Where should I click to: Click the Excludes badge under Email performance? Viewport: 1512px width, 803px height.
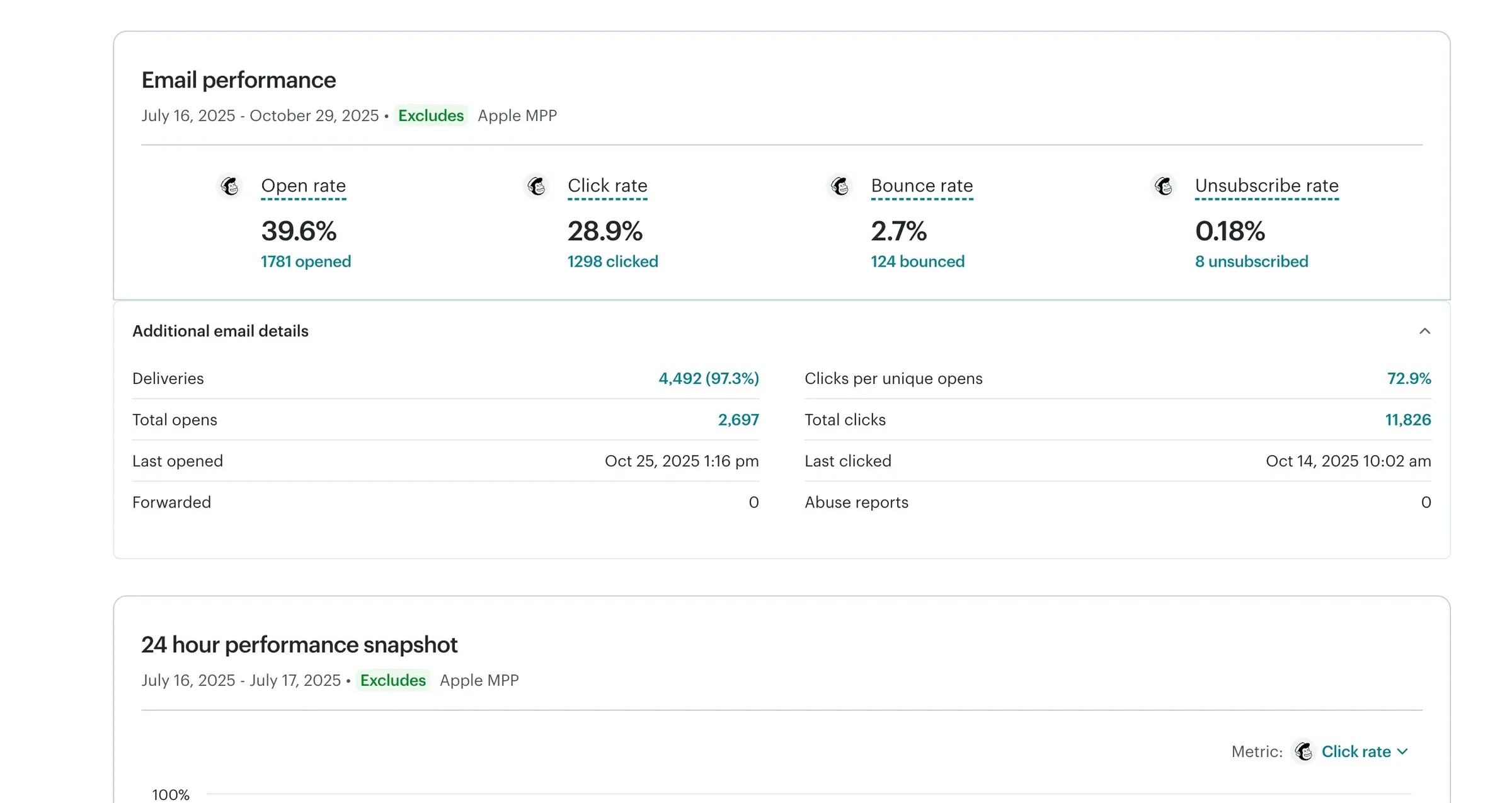pyautogui.click(x=431, y=115)
